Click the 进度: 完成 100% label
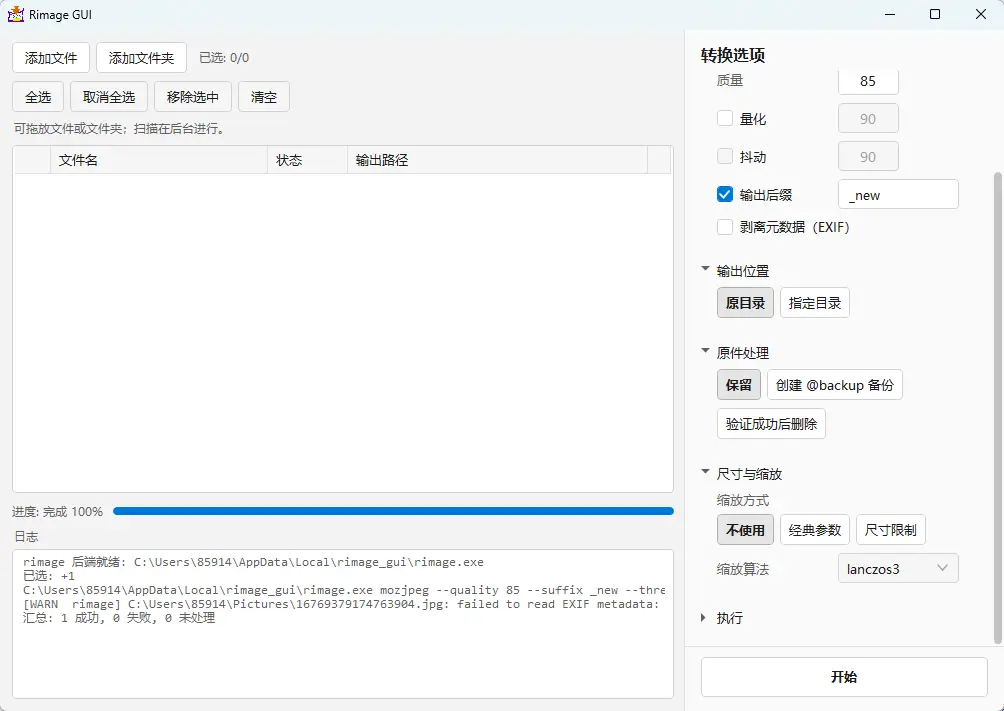Viewport: 1004px width, 711px height. [58, 512]
